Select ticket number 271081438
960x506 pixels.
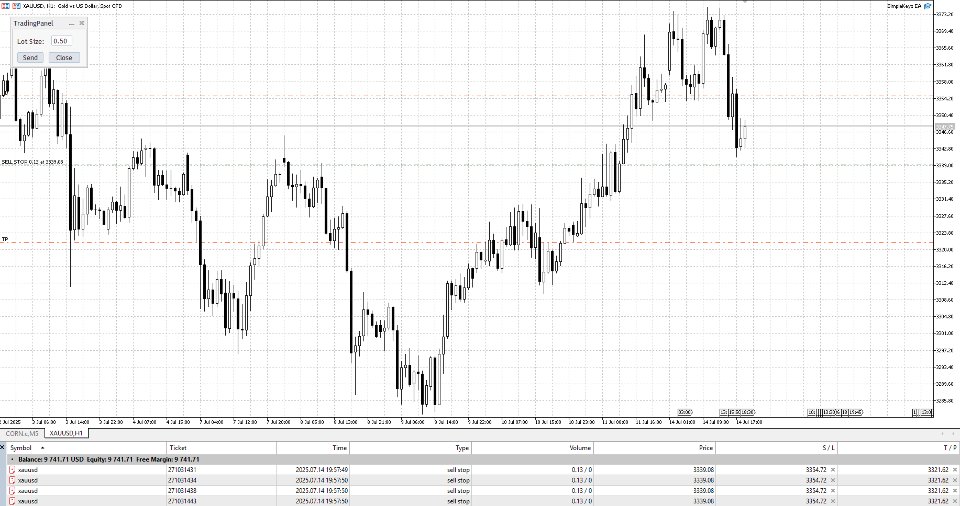pos(182,491)
